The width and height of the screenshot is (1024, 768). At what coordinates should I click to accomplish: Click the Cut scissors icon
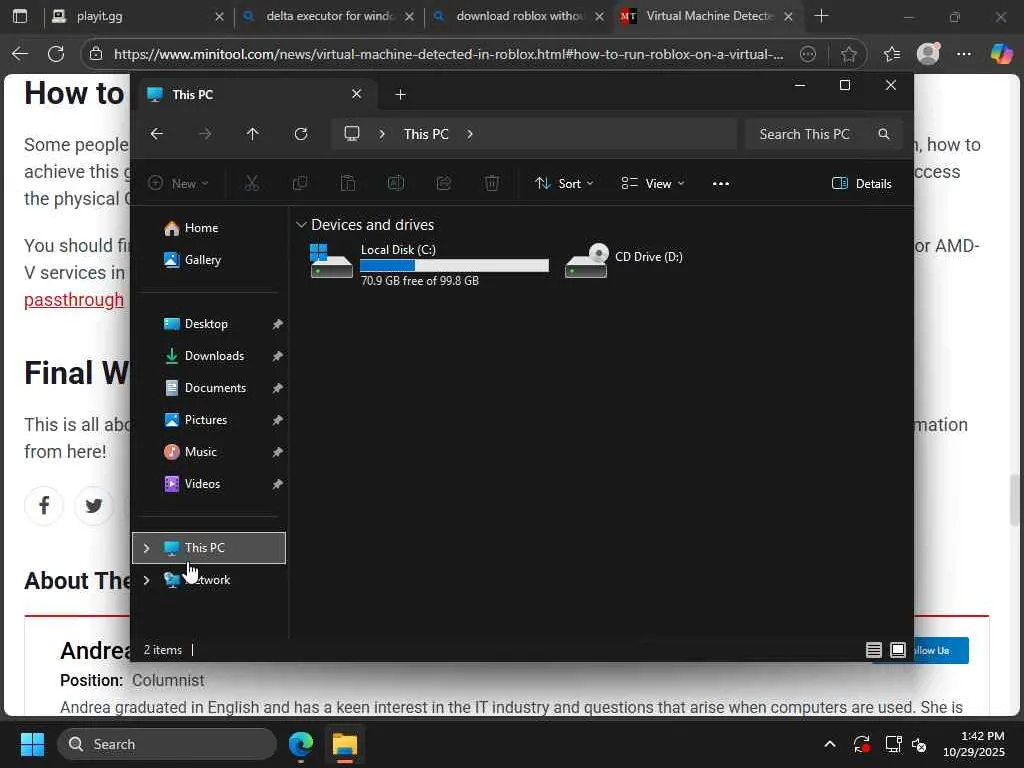pyautogui.click(x=251, y=184)
